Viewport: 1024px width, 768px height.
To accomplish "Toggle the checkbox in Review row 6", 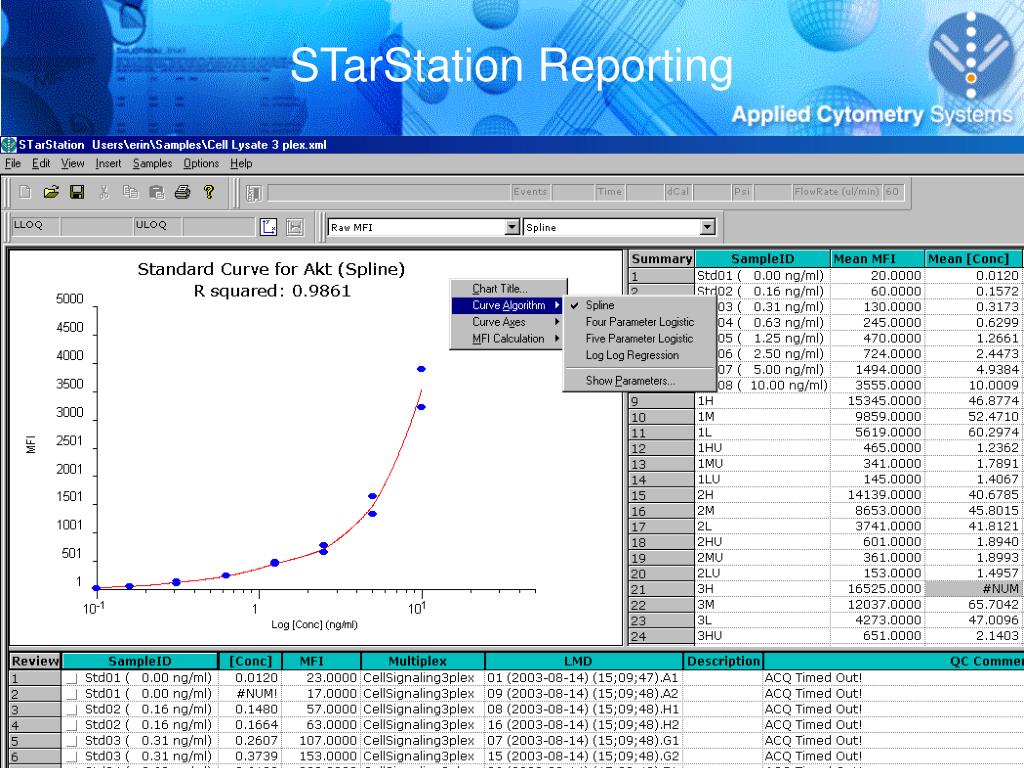I will click(72, 758).
